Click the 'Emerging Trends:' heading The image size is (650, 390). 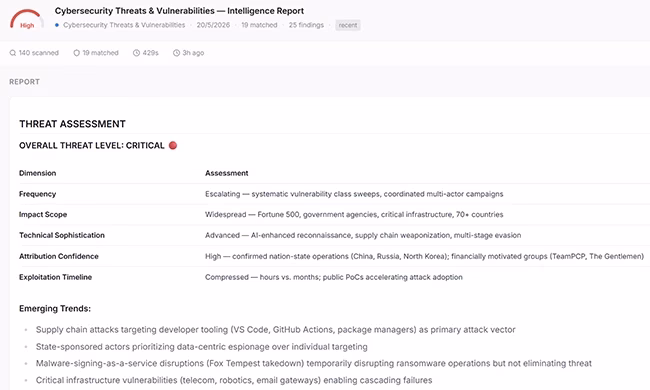coord(55,308)
